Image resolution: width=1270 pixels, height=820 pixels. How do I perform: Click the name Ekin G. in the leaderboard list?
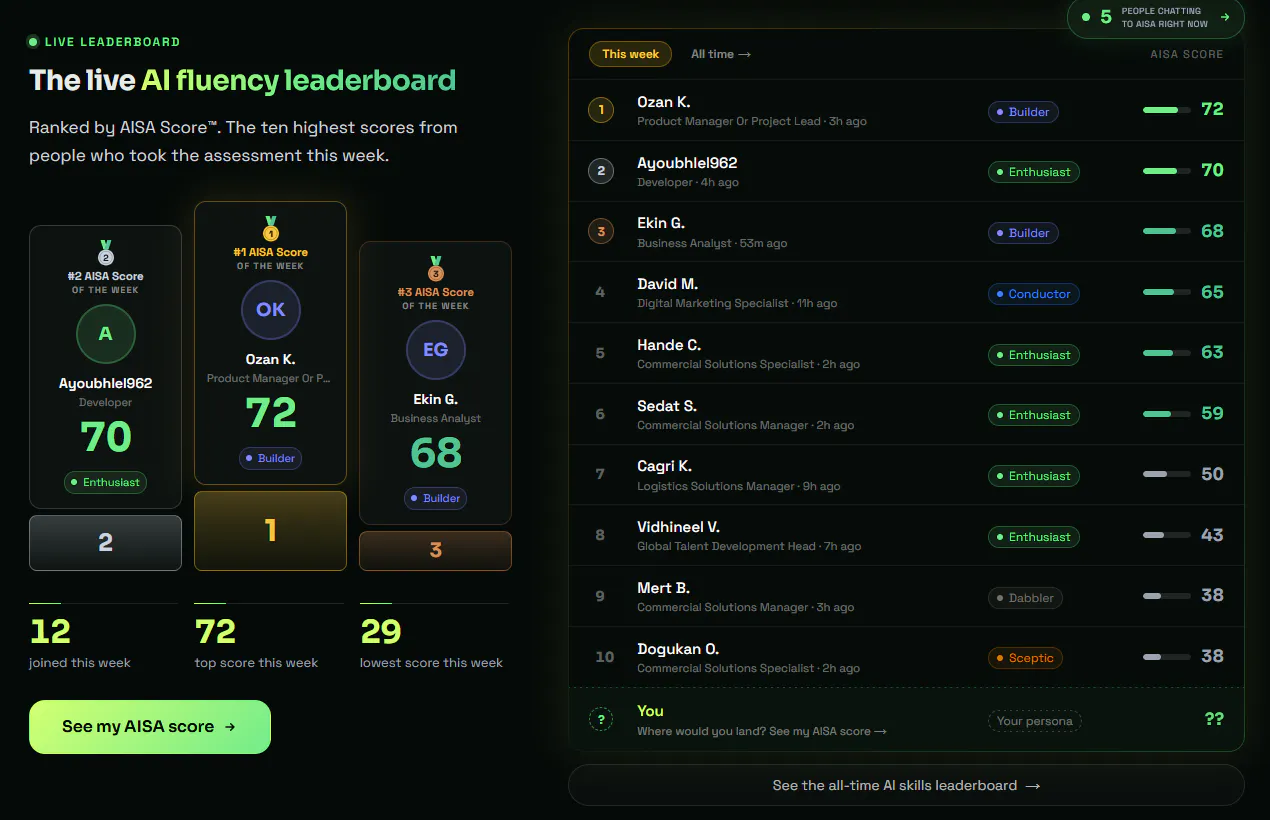tap(661, 223)
